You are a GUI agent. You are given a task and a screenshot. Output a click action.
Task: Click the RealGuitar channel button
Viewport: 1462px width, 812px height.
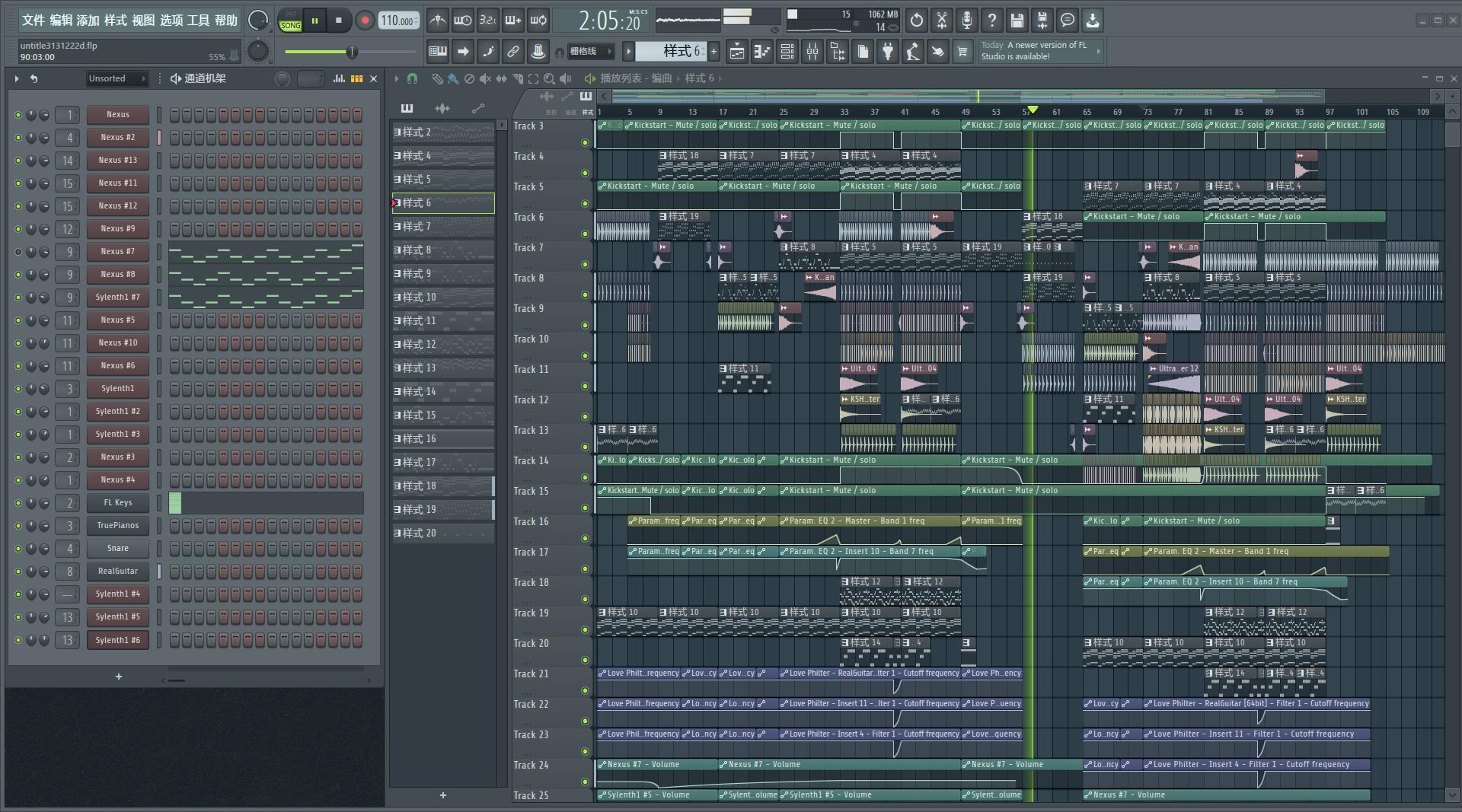coord(117,572)
